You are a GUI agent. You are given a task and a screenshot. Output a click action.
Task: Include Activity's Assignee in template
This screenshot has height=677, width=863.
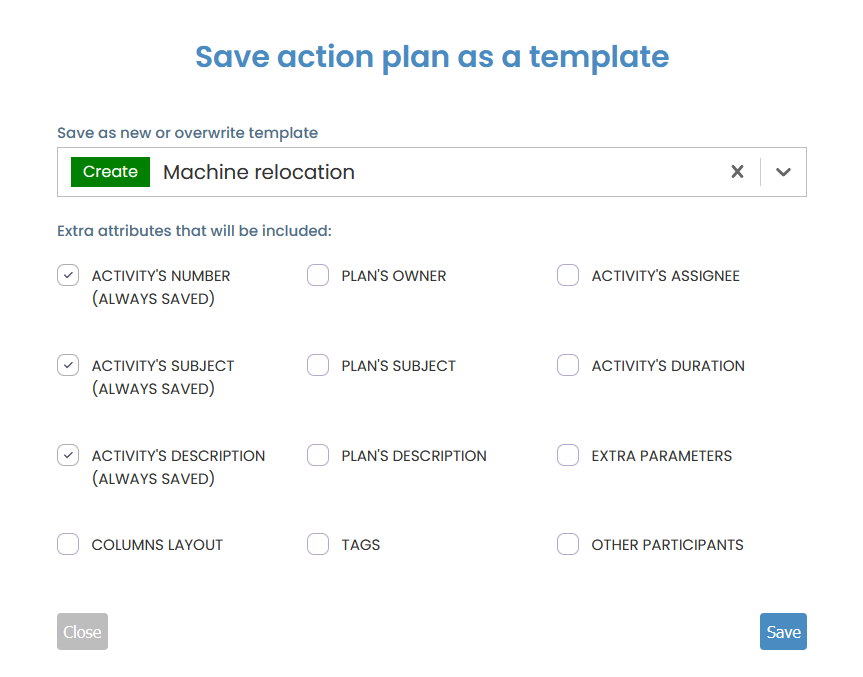[568, 276]
